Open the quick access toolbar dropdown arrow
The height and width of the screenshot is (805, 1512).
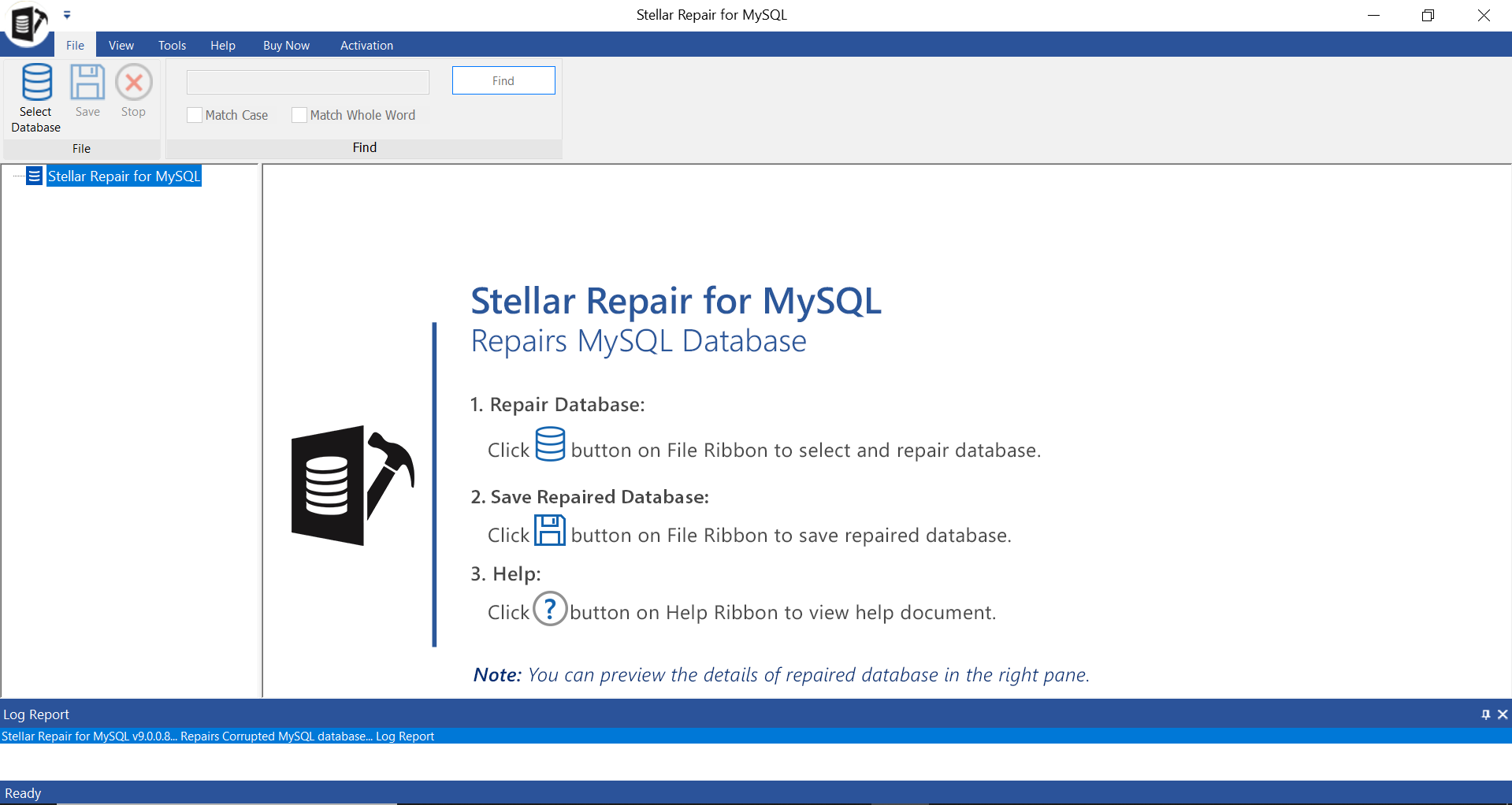point(67,14)
